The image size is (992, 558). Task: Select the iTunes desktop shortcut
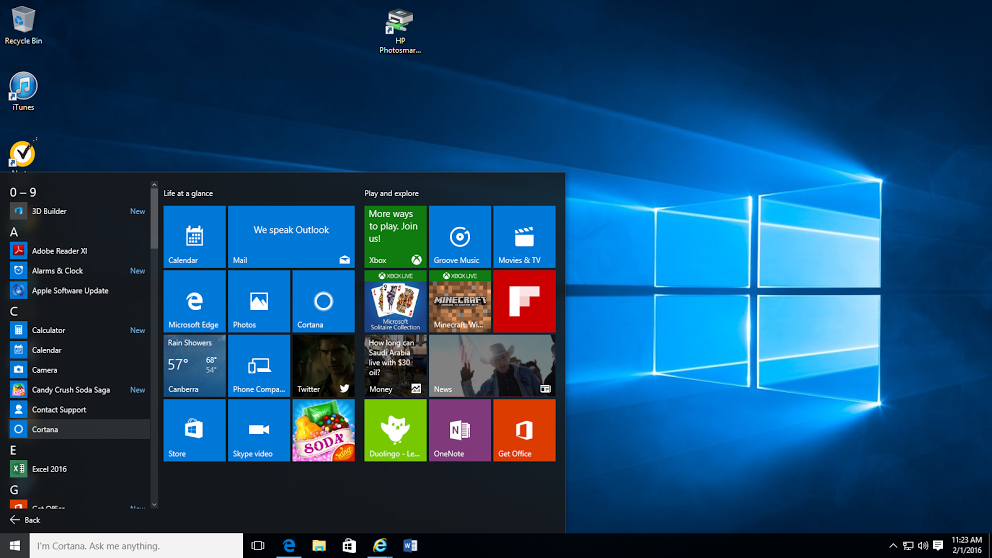click(23, 92)
